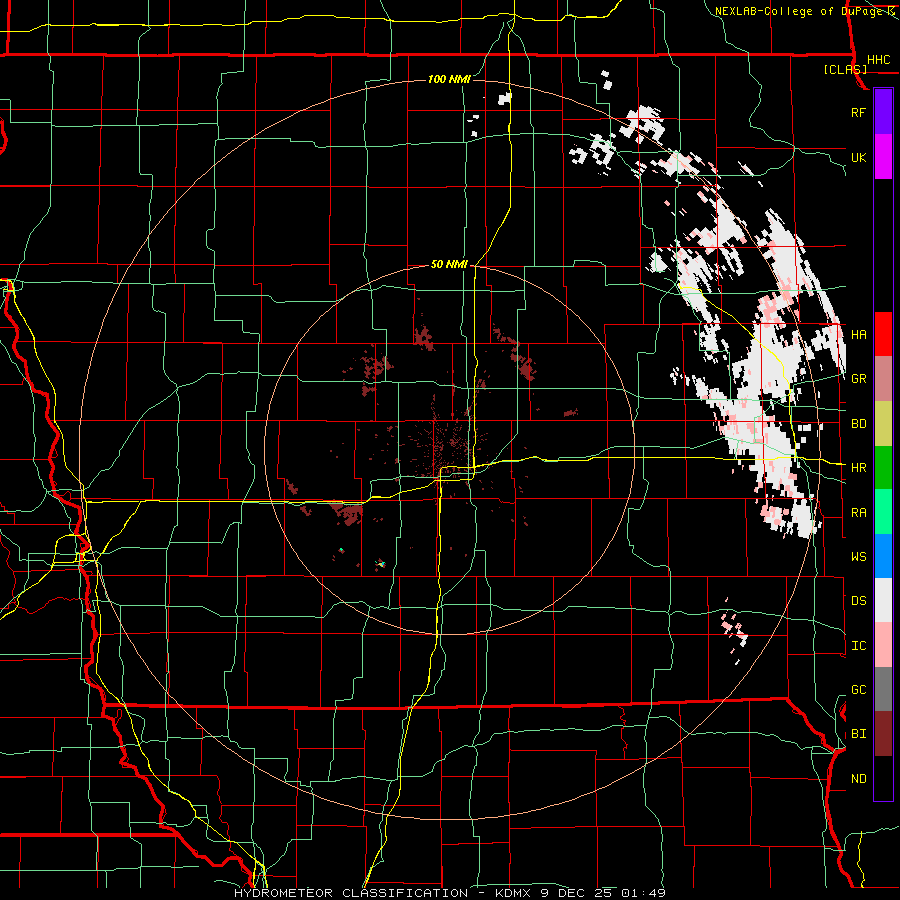Click the GC legend label
900x900 pixels.
[x=858, y=690]
